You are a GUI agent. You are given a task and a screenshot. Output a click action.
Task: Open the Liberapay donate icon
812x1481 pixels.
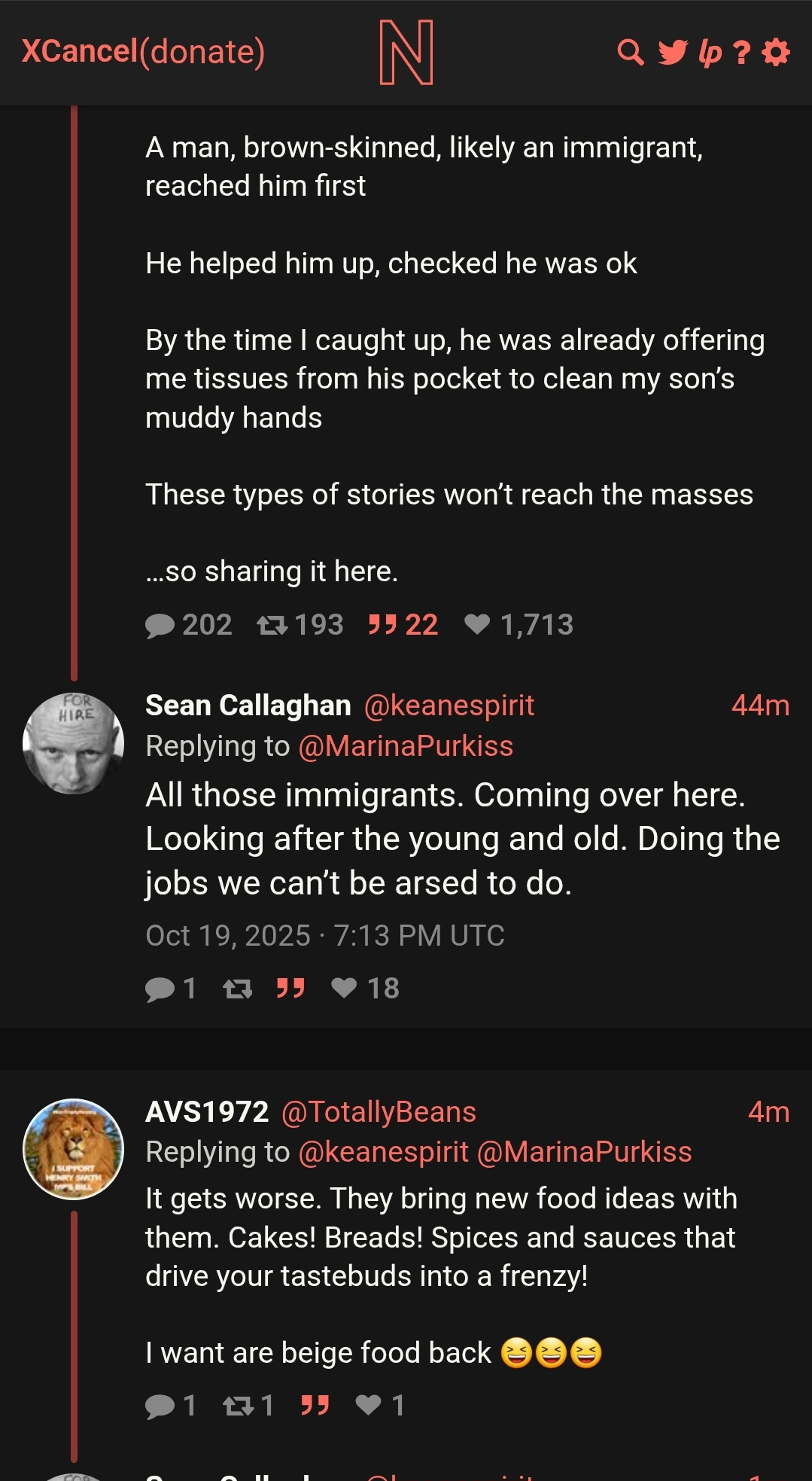coord(710,53)
